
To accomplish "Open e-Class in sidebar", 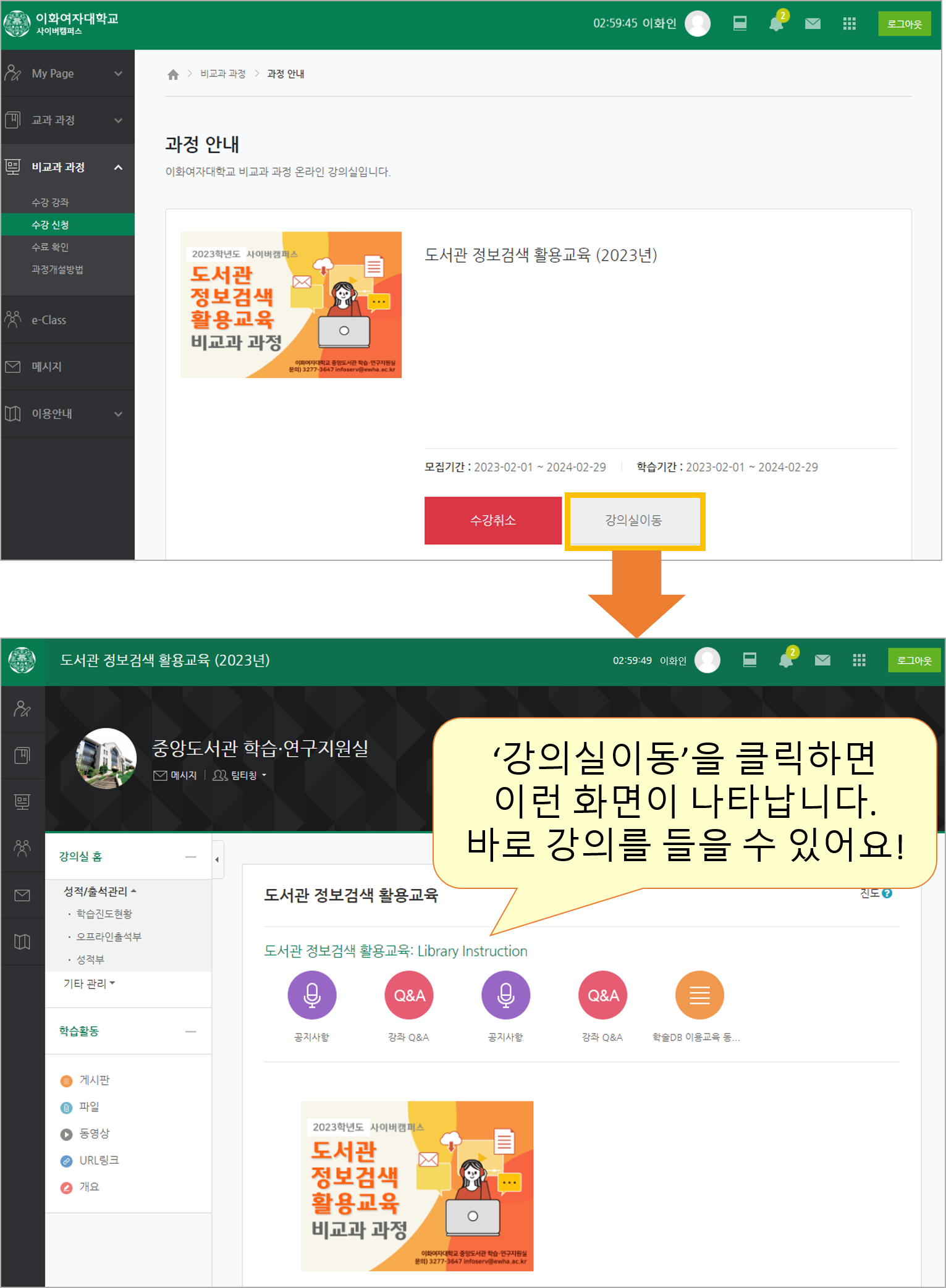I will pyautogui.click(x=67, y=320).
